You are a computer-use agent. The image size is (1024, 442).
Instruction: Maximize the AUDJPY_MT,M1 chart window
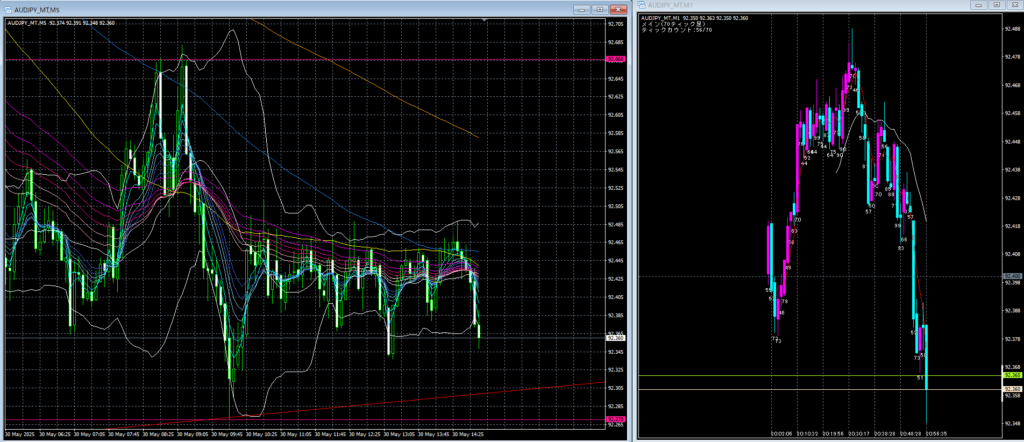click(996, 5)
